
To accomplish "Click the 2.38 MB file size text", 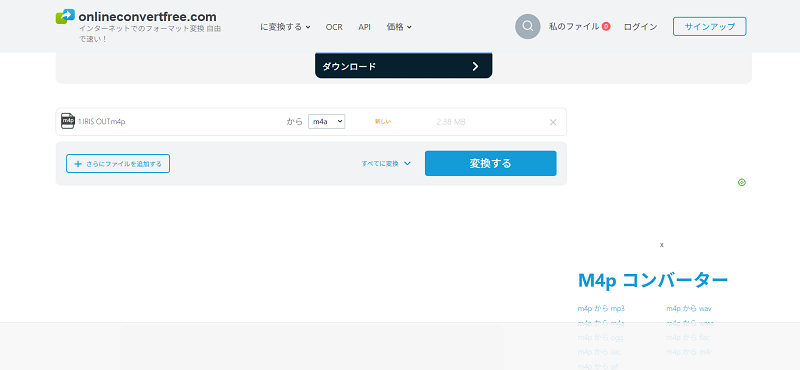I will click(x=451, y=122).
